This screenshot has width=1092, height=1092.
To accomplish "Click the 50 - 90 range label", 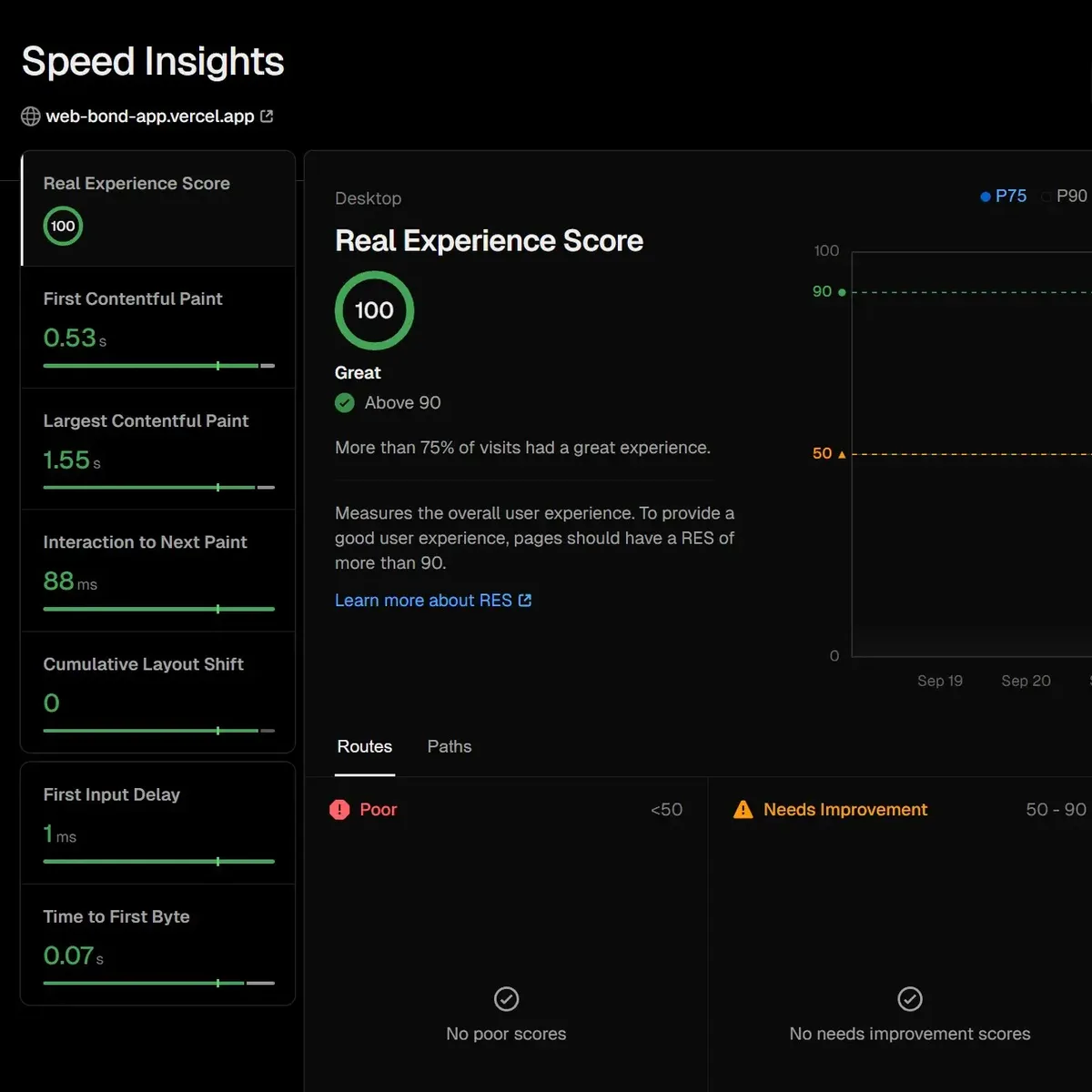I will (1056, 810).
